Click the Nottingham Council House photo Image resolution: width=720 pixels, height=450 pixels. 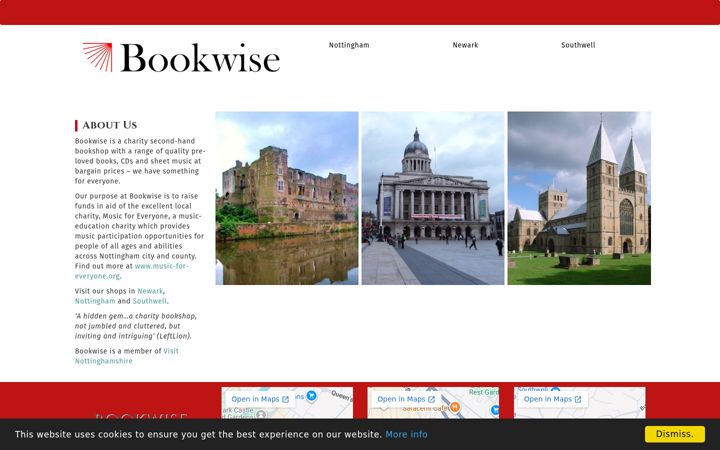(433, 198)
